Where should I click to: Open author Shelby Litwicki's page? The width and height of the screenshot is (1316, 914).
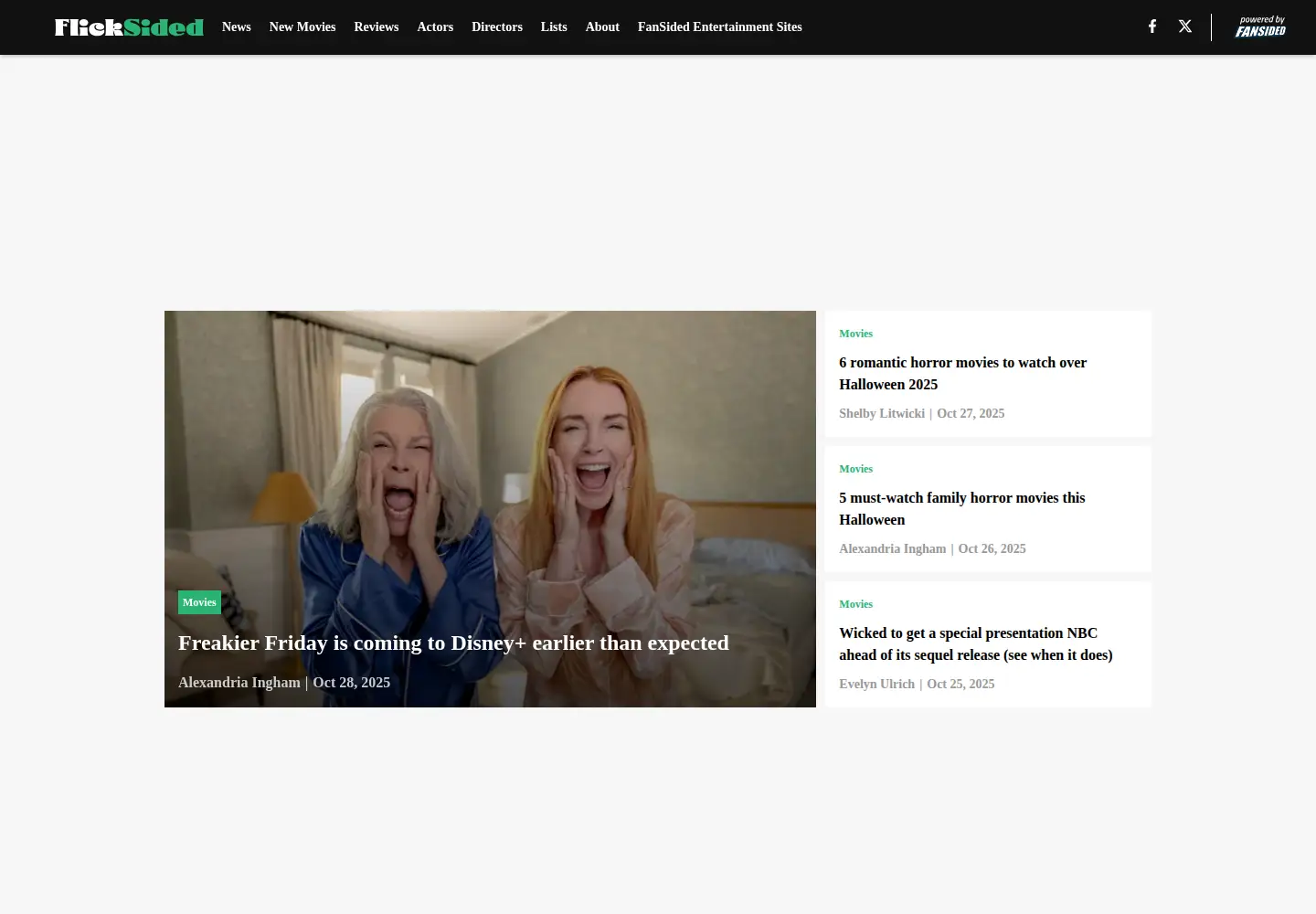[x=882, y=414]
